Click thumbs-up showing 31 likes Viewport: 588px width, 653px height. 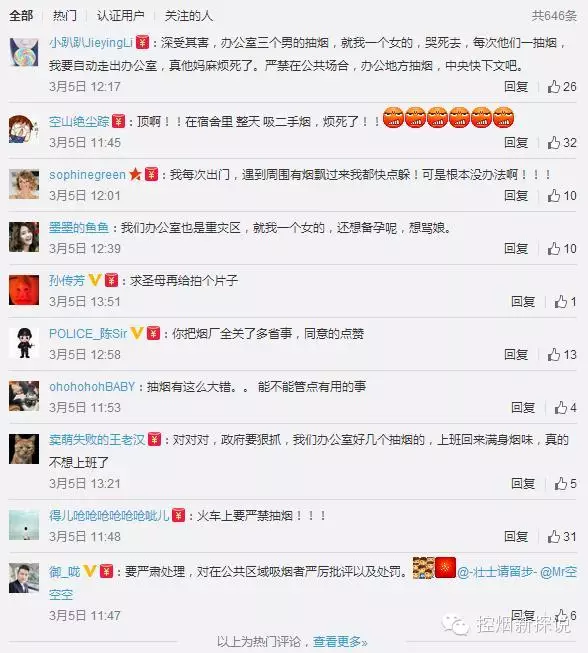pyautogui.click(x=553, y=536)
